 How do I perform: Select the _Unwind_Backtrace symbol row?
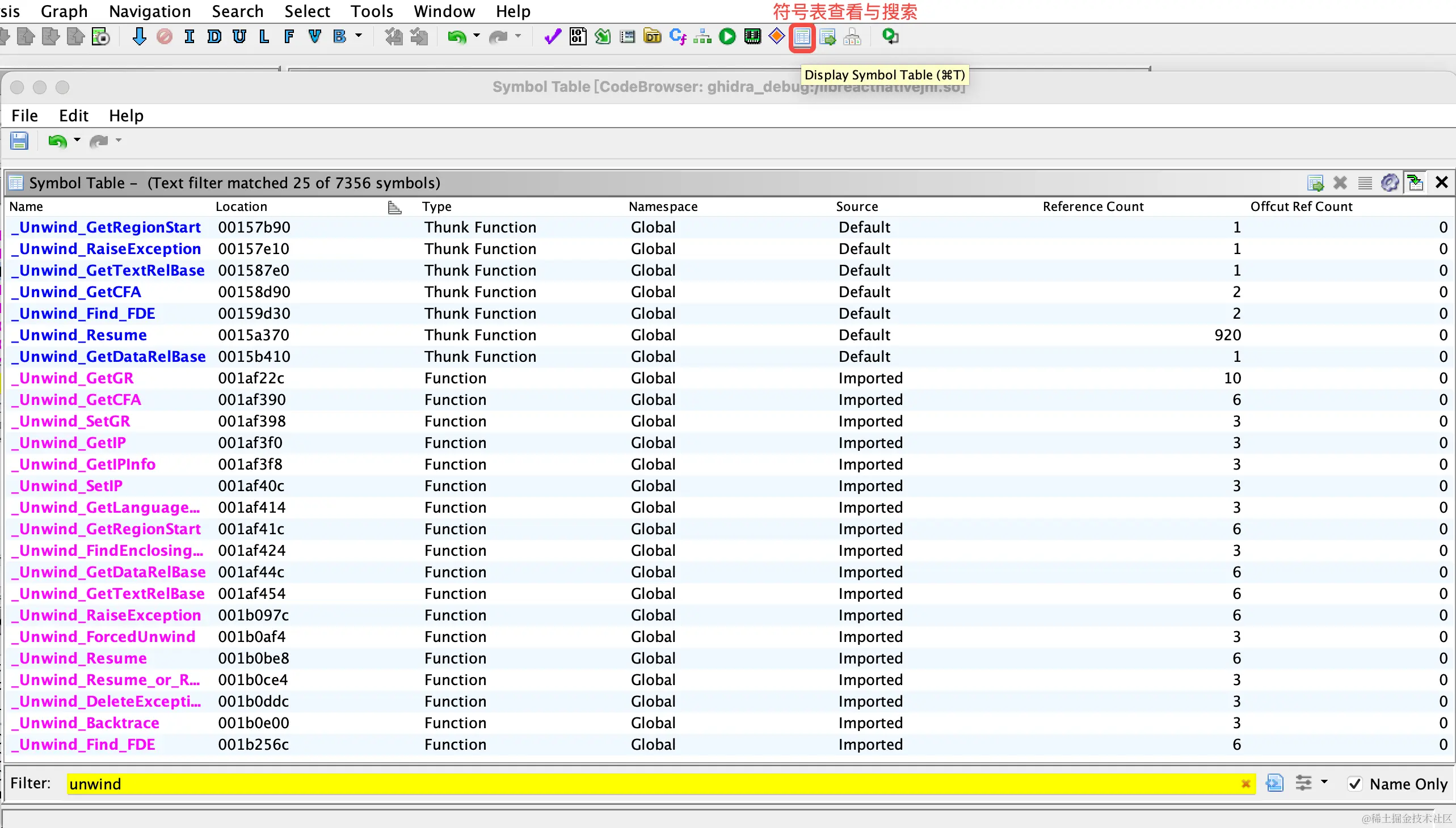(x=730, y=723)
